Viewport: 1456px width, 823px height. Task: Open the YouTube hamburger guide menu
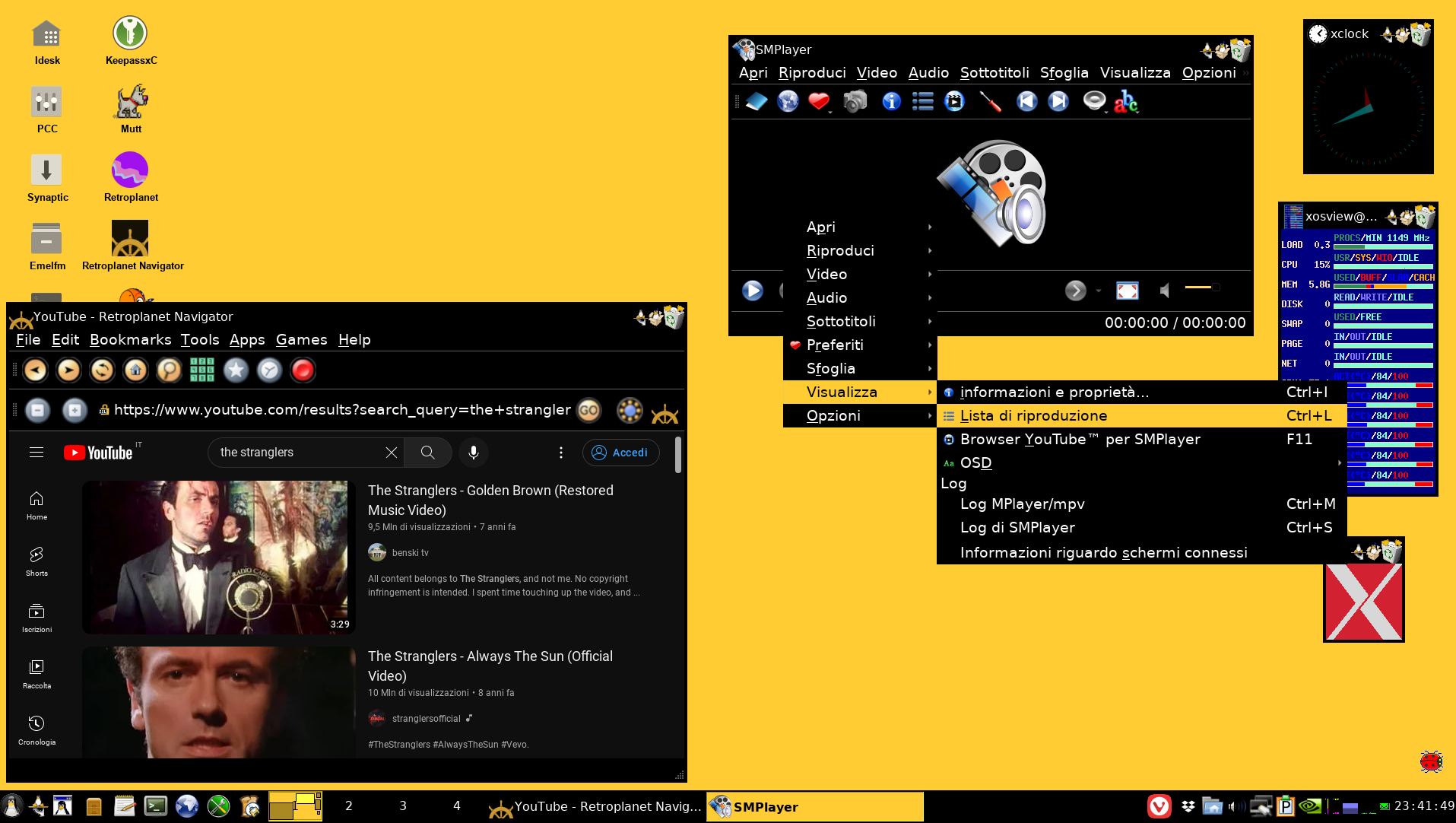pyautogui.click(x=36, y=453)
